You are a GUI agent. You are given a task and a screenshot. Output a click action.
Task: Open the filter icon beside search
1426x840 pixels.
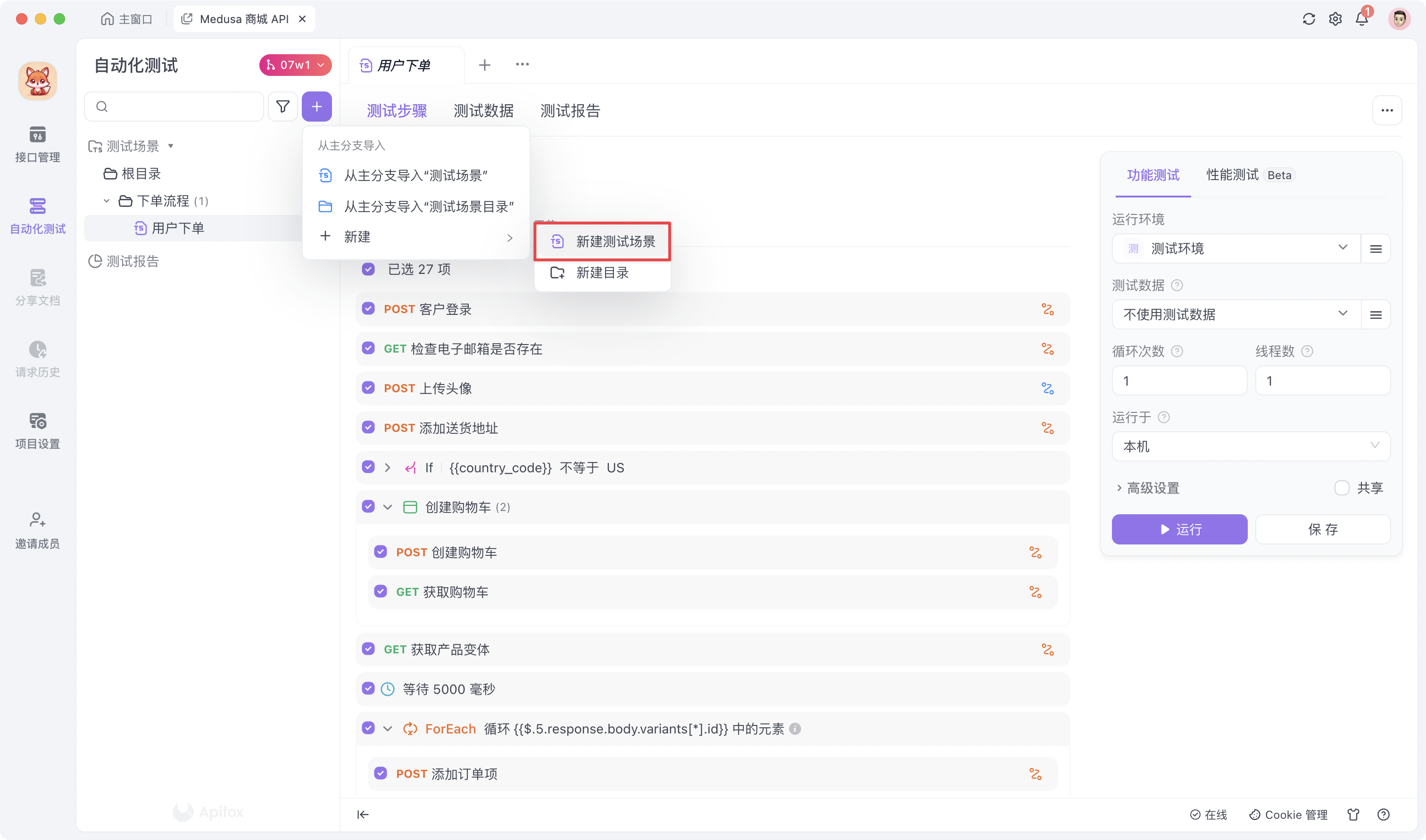click(x=282, y=107)
